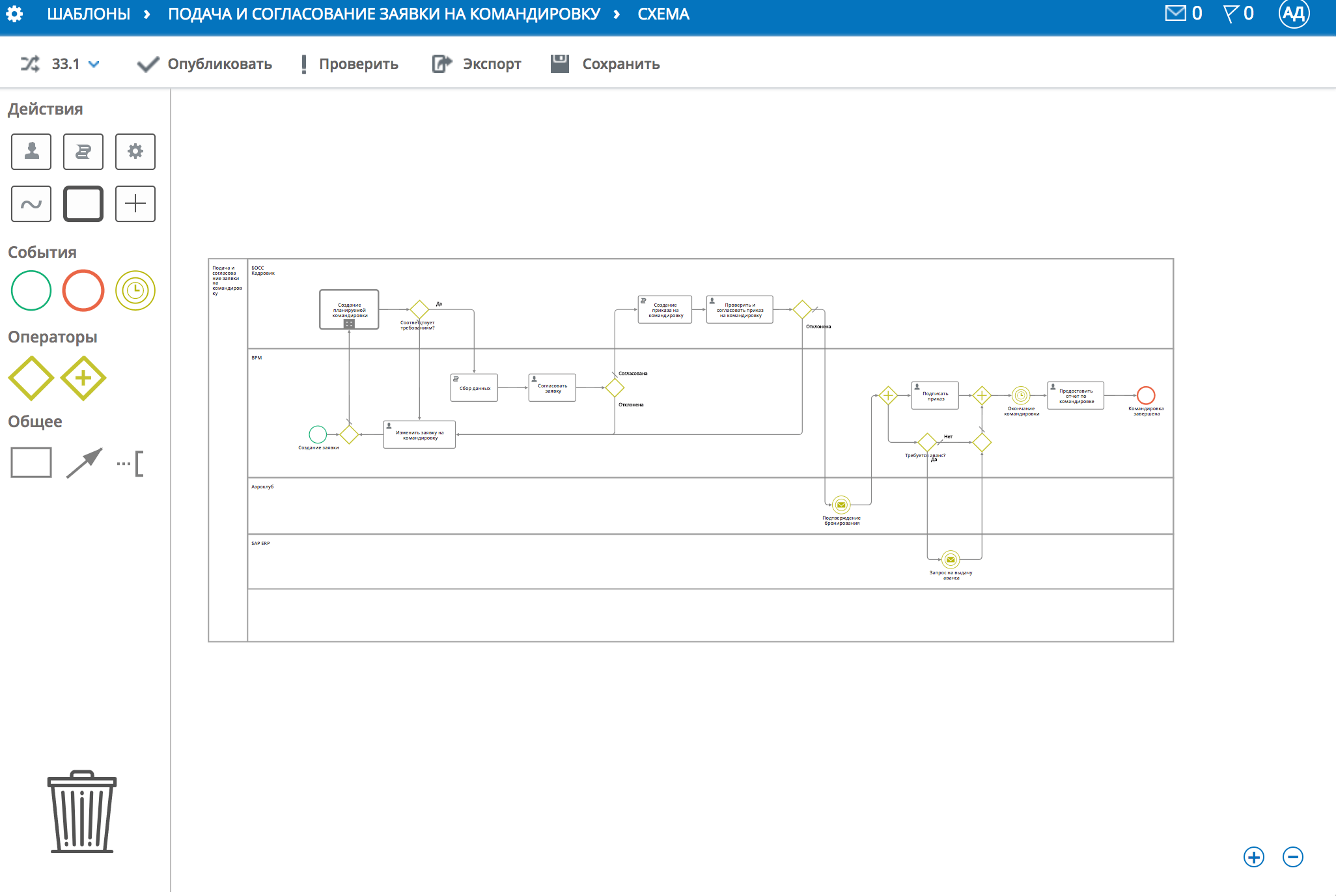The height and width of the screenshot is (896, 1336).
Task: Select the 'Согласовать заявку' task on diagram
Action: [x=552, y=387]
